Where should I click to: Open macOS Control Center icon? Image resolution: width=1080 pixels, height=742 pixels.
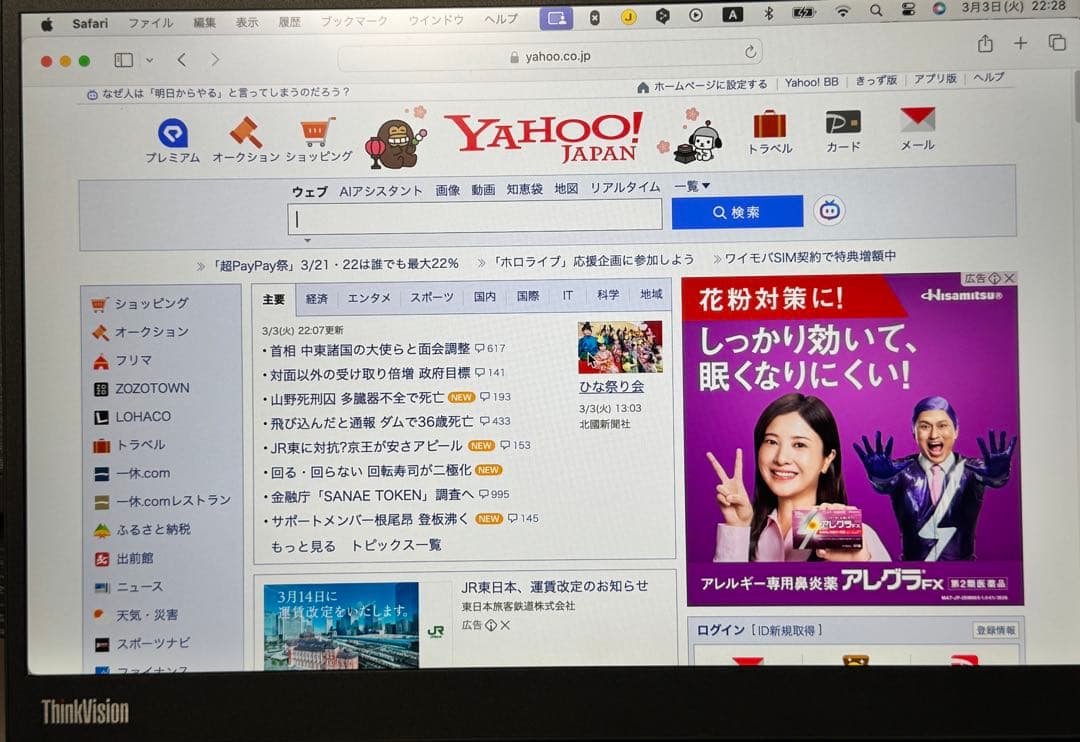pos(908,10)
